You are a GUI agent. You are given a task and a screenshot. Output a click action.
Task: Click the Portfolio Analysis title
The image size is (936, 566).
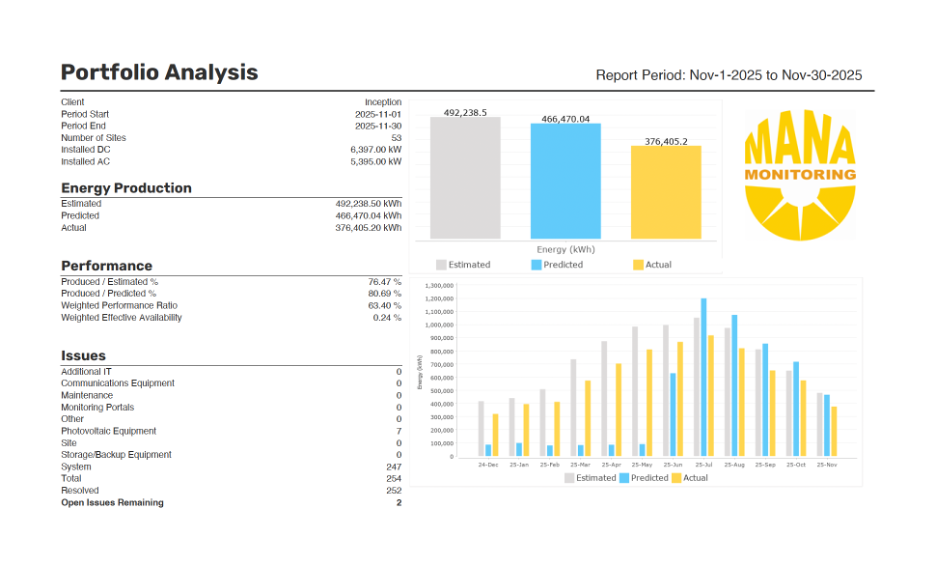(x=159, y=72)
